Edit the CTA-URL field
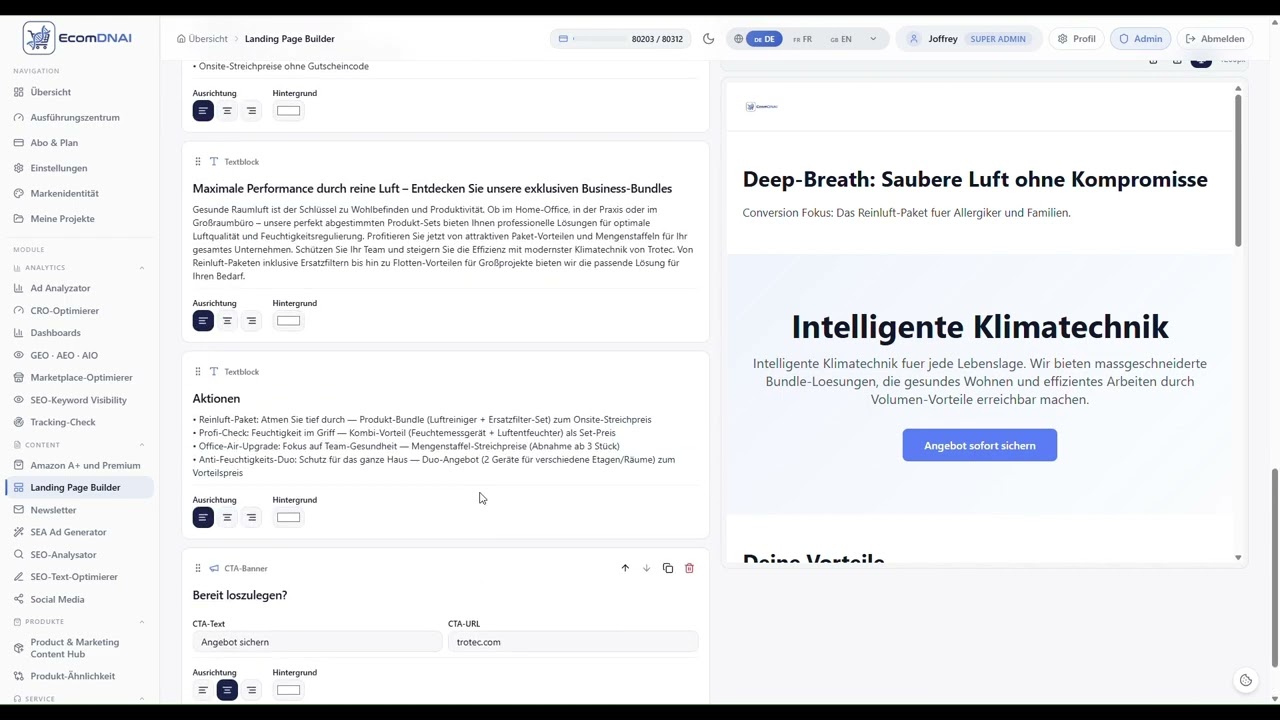1280x720 pixels. point(573,642)
